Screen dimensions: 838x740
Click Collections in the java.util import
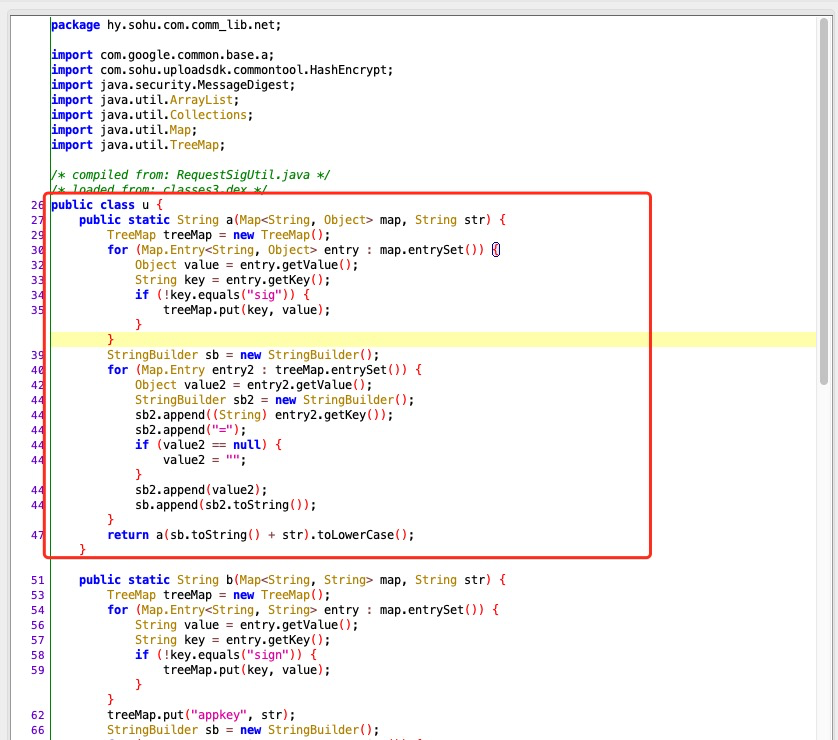(x=208, y=115)
